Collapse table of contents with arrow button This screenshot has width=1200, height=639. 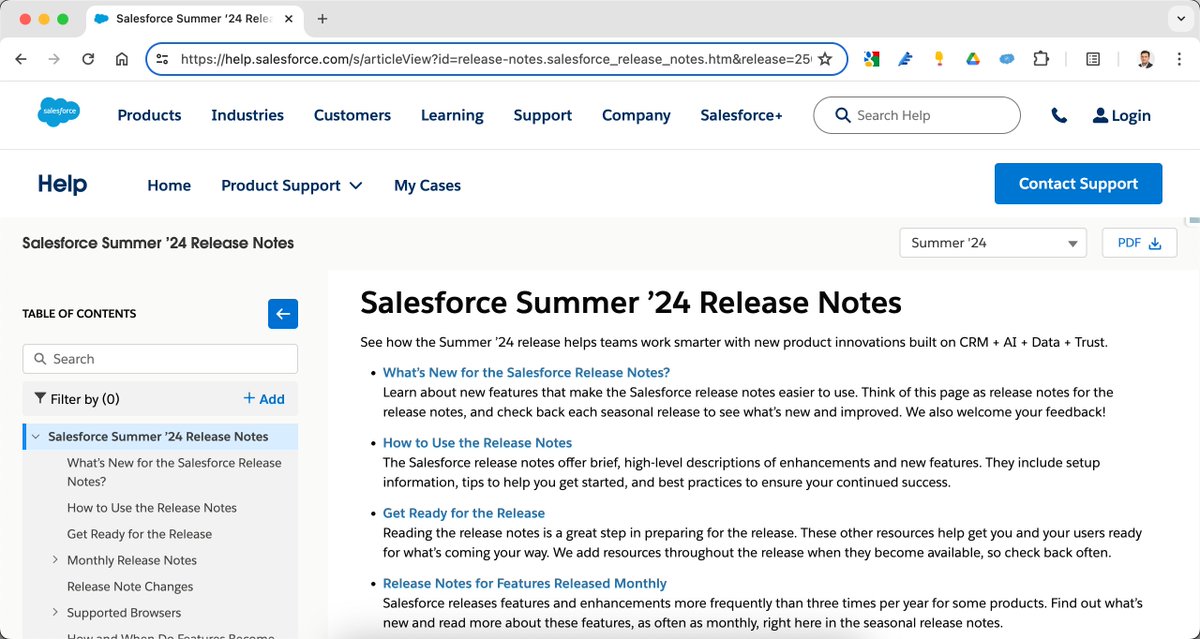[283, 314]
